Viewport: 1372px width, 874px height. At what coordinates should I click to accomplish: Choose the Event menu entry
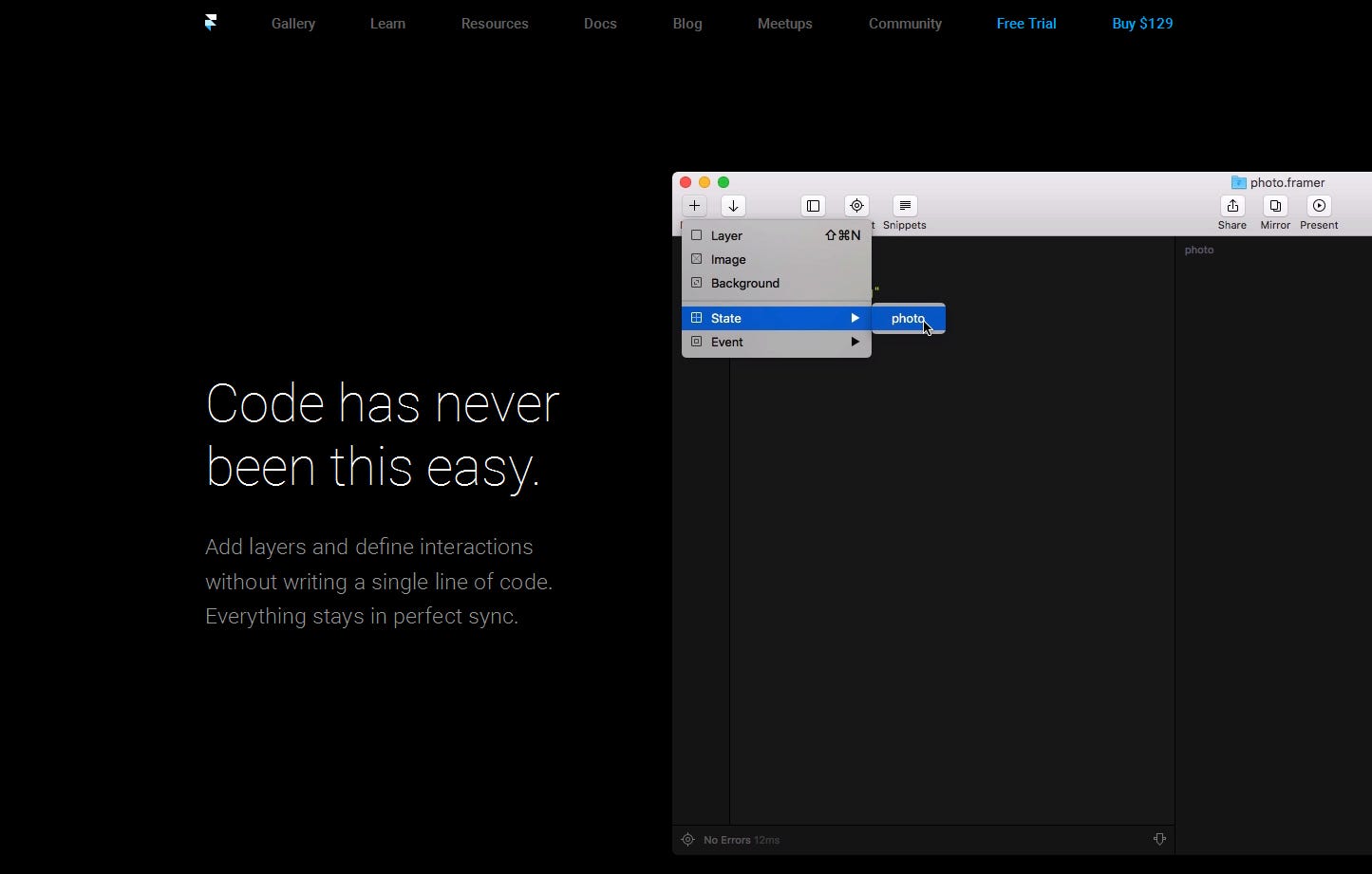777,342
